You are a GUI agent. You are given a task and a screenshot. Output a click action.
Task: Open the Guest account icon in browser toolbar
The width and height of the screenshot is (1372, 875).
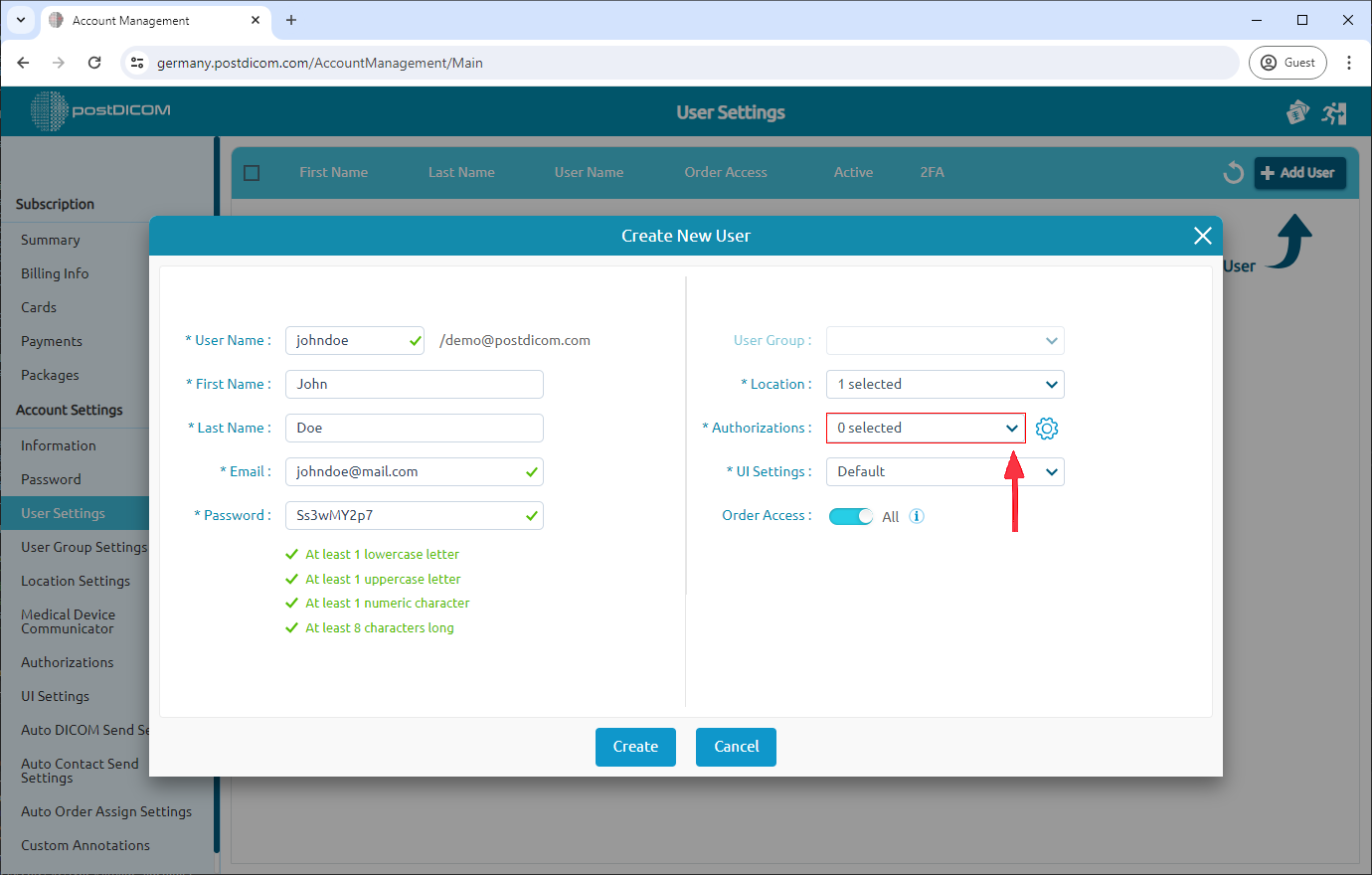coord(1287,62)
